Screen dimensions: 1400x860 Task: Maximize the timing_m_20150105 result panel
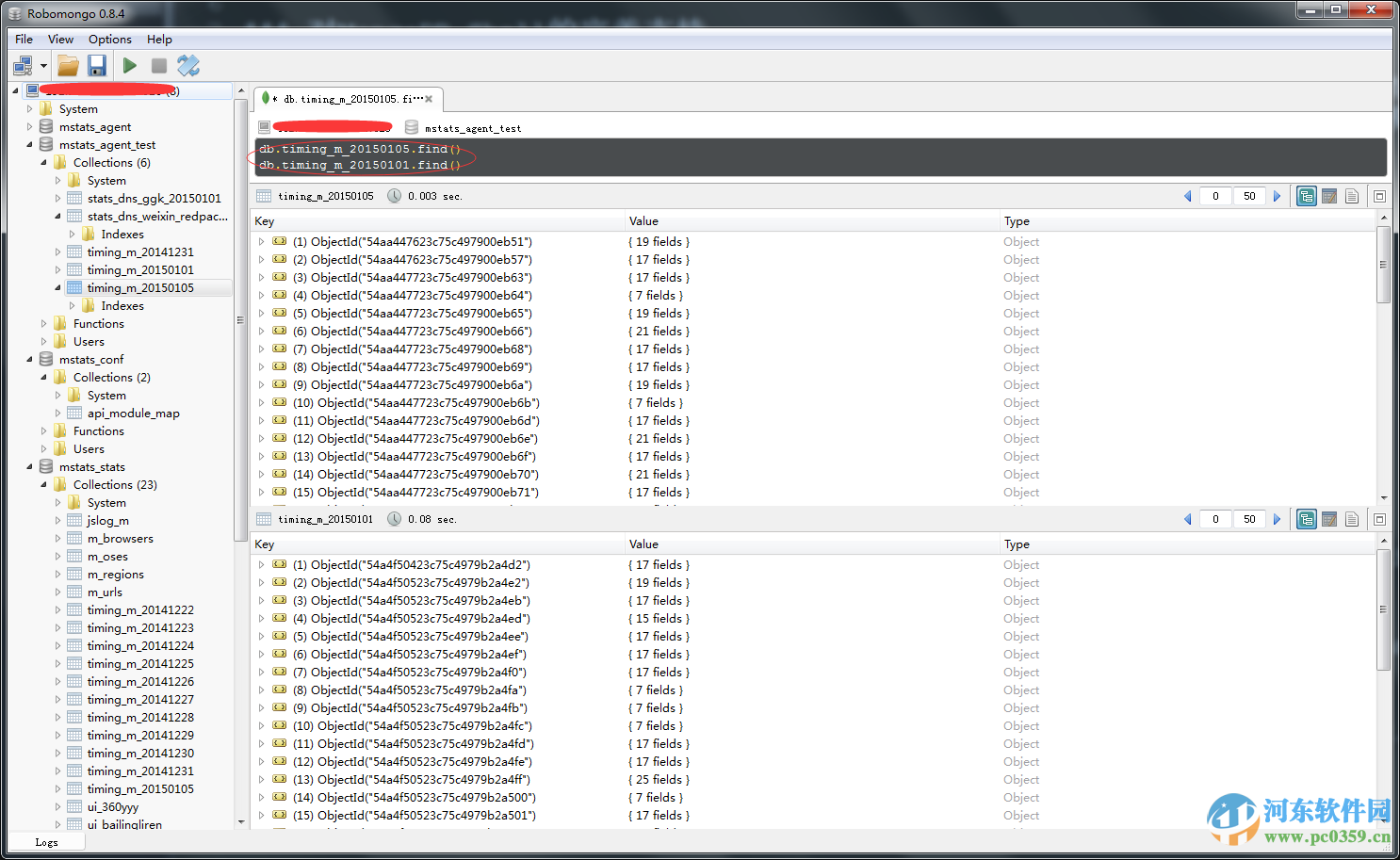click(x=1379, y=196)
